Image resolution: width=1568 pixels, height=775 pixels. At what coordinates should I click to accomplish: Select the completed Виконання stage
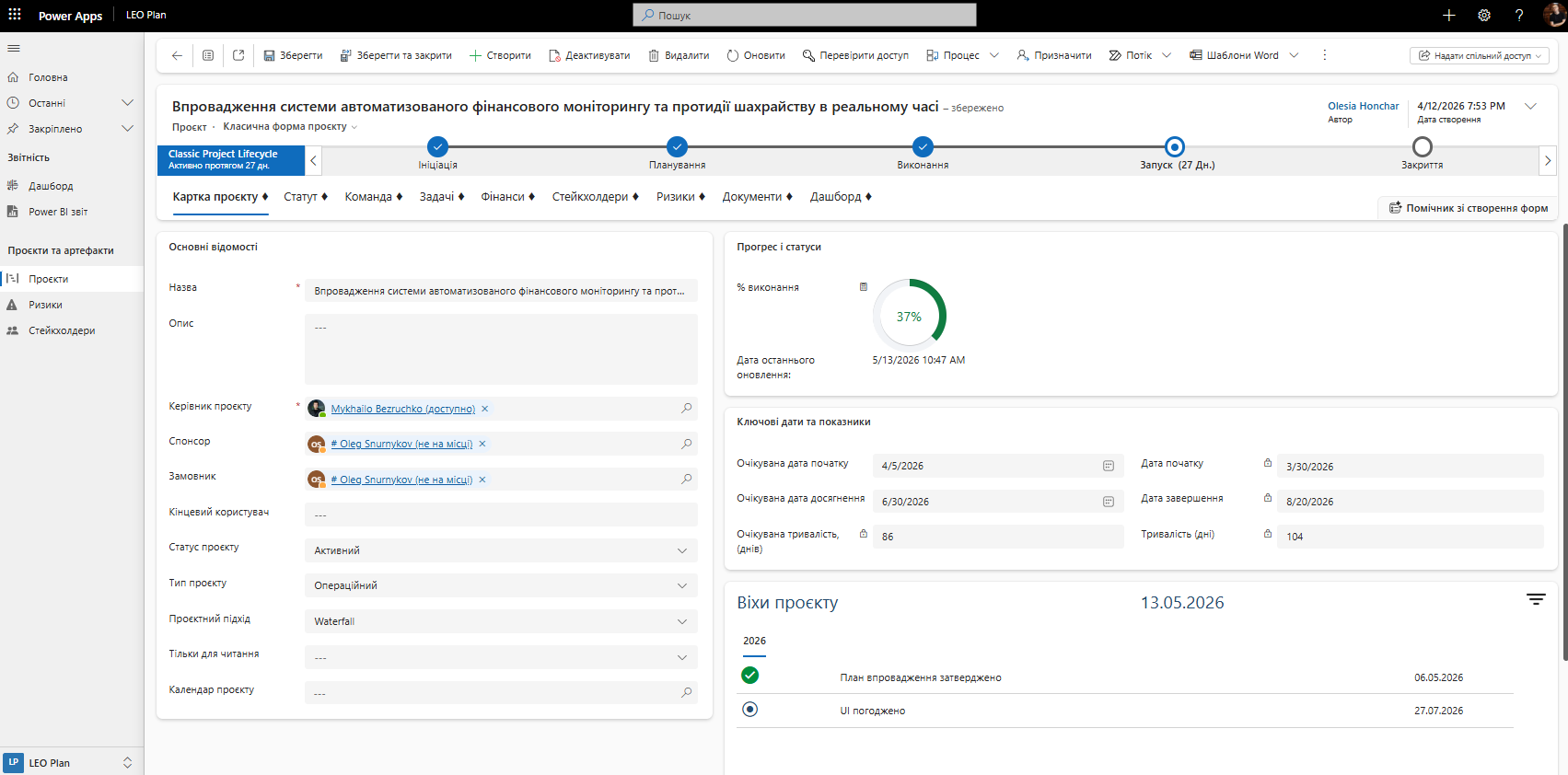pyautogui.click(x=923, y=146)
